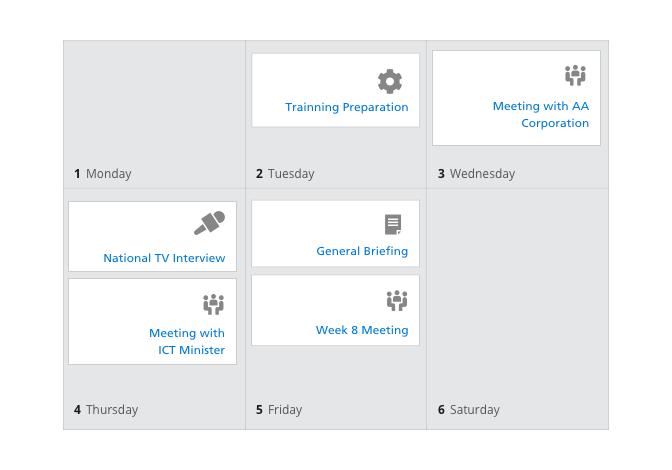Select the 1 Monday day label
The image size is (672, 470).
click(x=103, y=174)
